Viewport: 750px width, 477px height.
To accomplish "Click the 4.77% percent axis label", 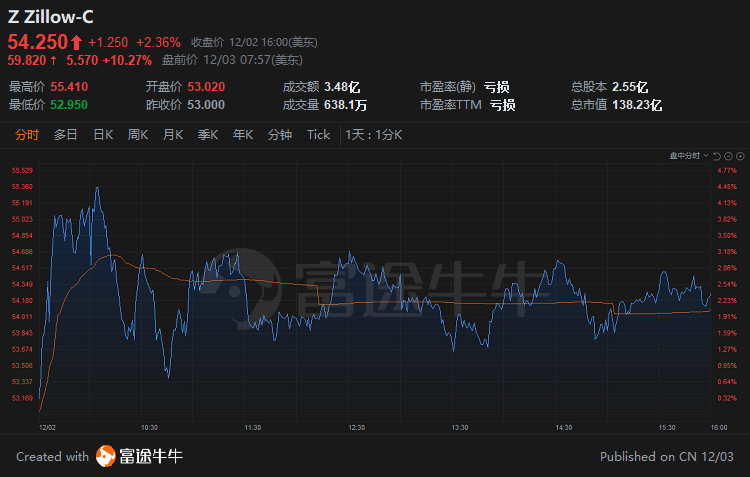I will 727,170.
